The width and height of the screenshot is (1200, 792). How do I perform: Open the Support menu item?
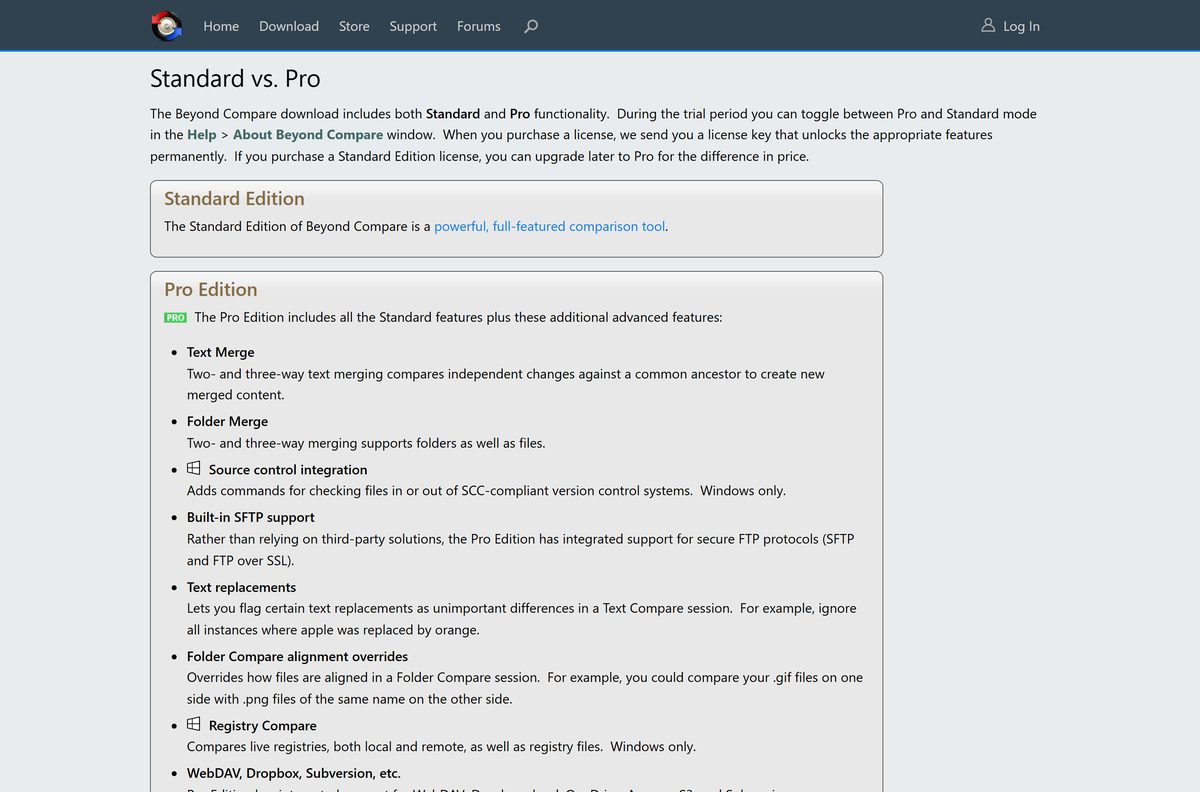[413, 26]
